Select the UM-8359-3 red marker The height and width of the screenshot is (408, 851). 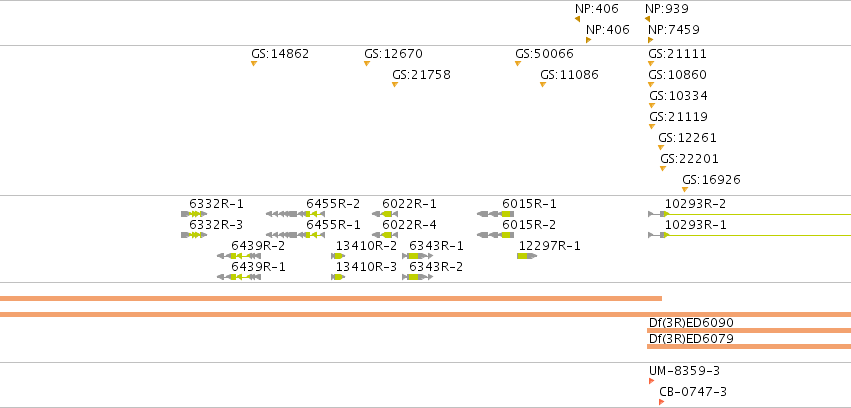click(x=652, y=381)
